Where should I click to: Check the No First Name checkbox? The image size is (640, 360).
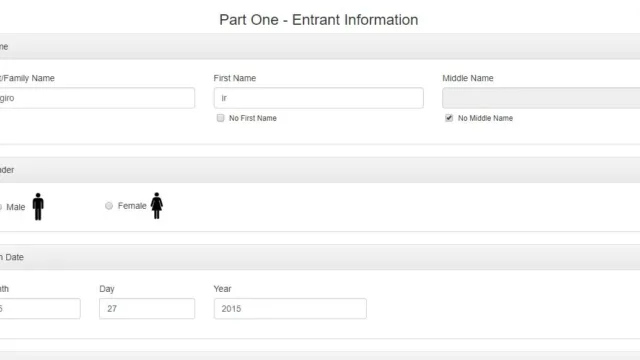pyautogui.click(x=220, y=118)
